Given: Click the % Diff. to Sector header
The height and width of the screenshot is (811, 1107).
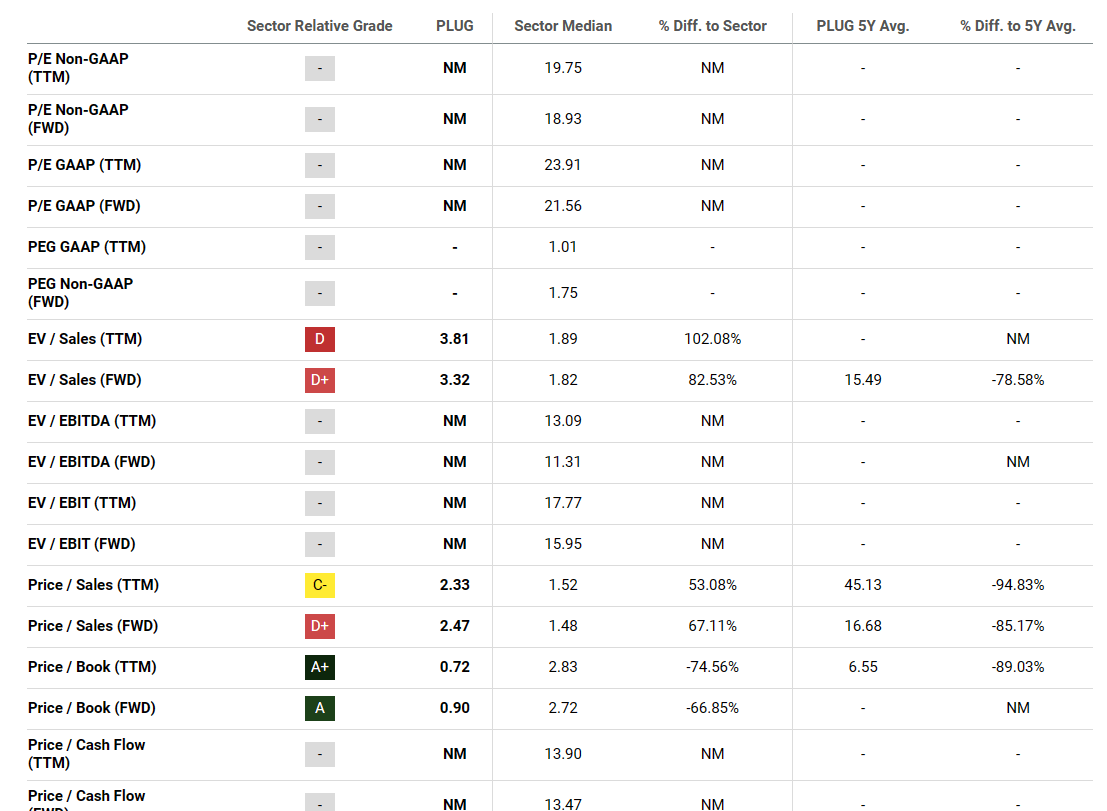Looking at the screenshot, I should [713, 26].
